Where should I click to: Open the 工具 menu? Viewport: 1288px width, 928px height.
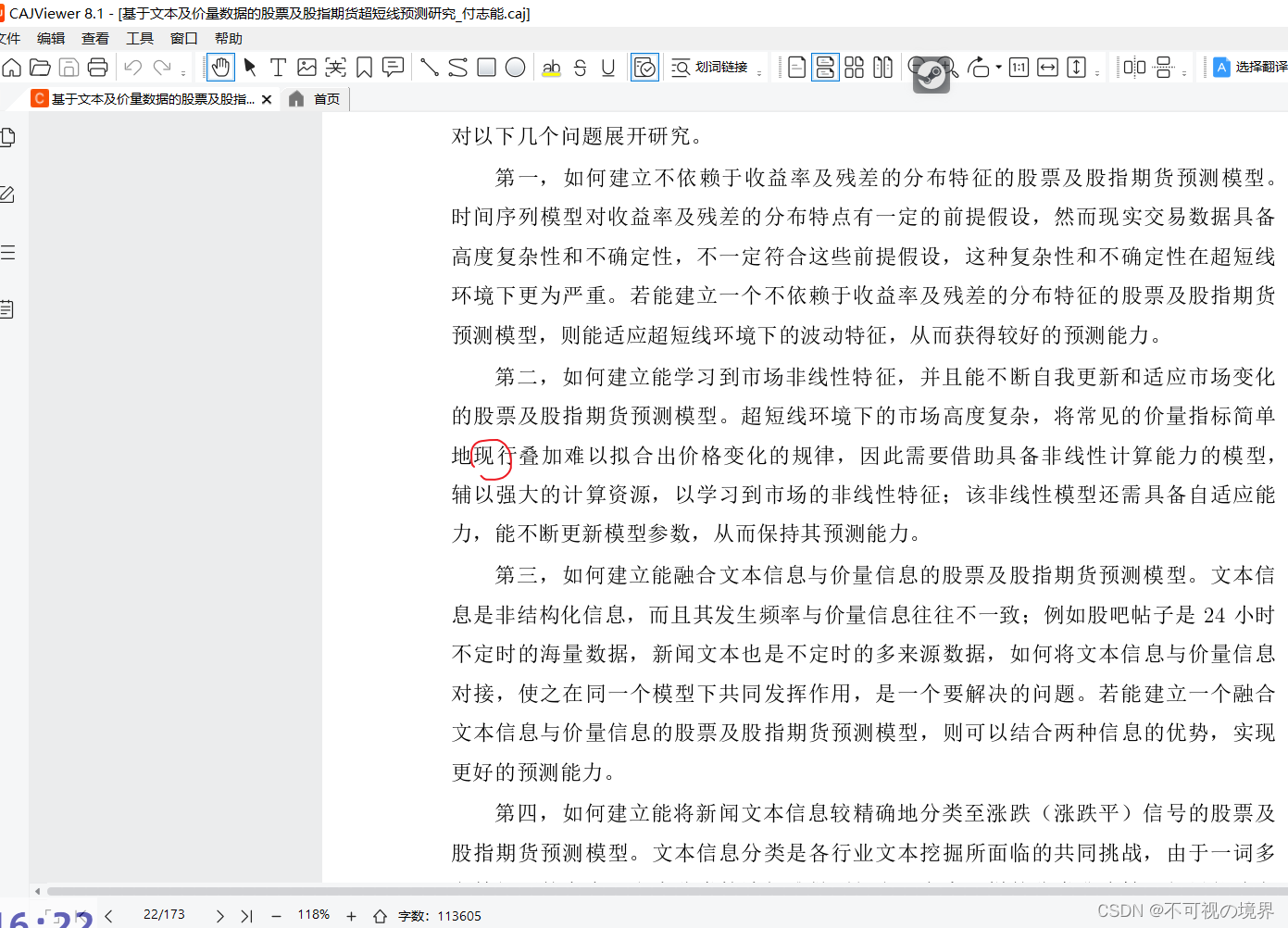point(140,38)
